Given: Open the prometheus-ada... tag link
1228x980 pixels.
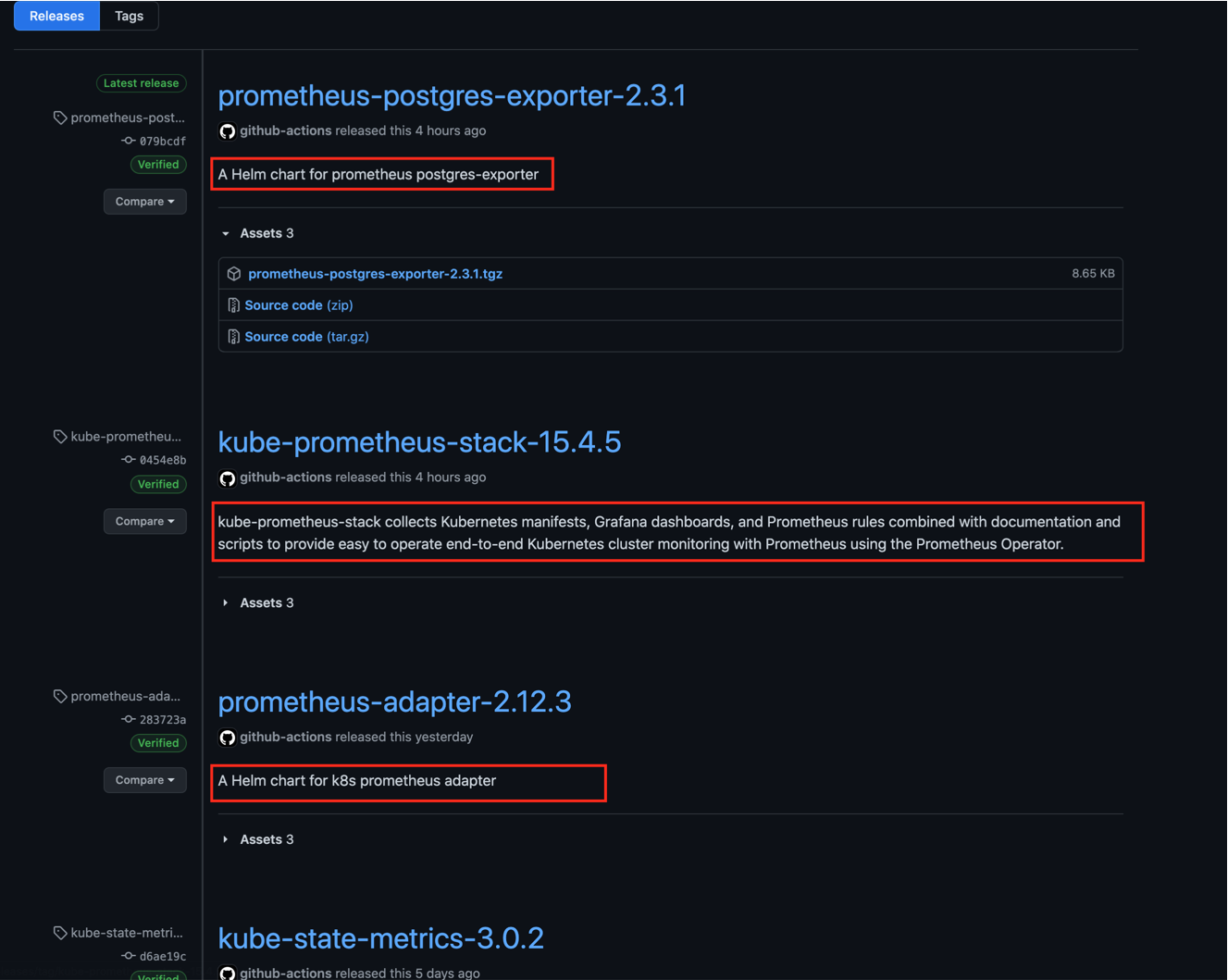Looking at the screenshot, I should [126, 696].
